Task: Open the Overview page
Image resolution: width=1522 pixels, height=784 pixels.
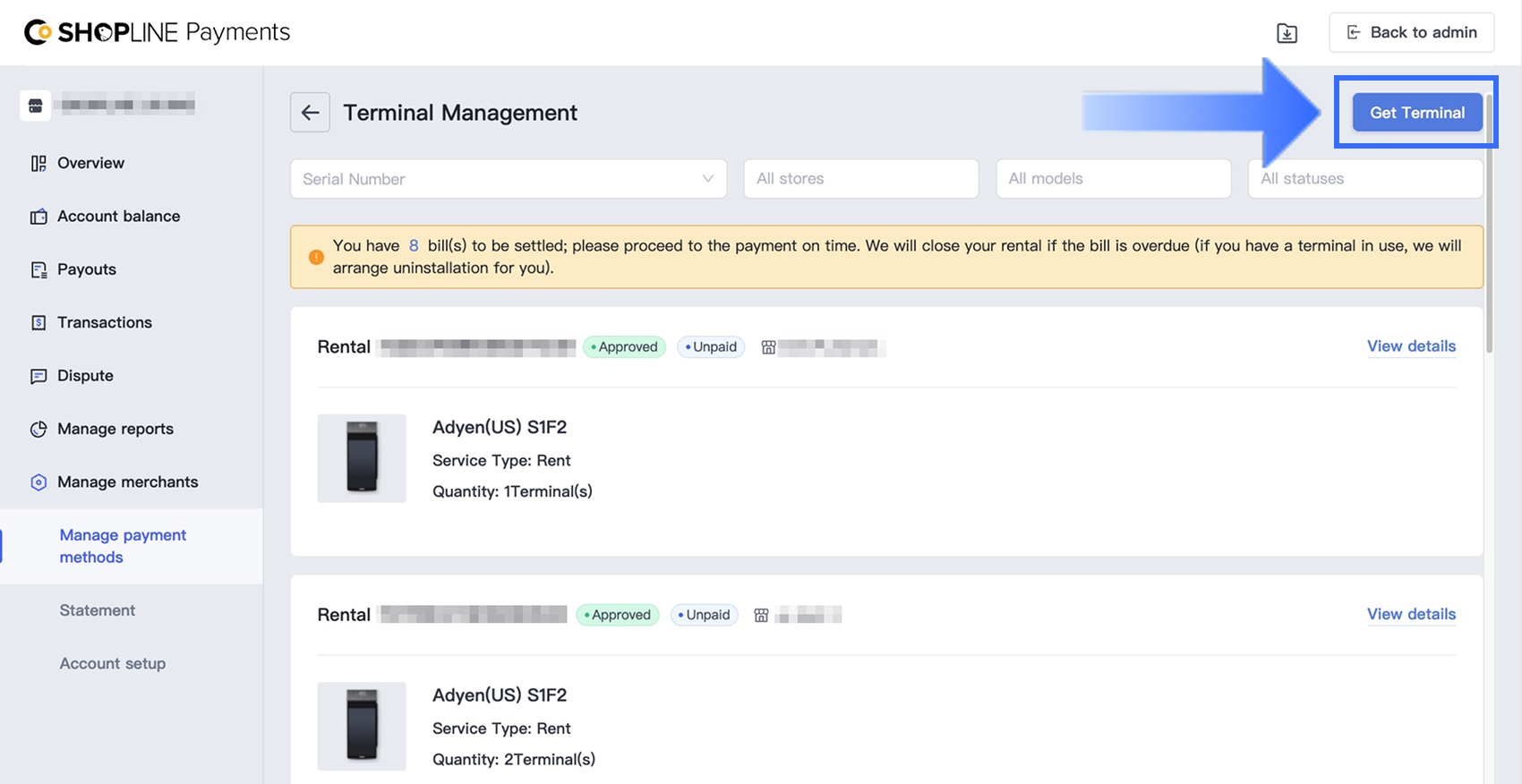Action: [90, 163]
